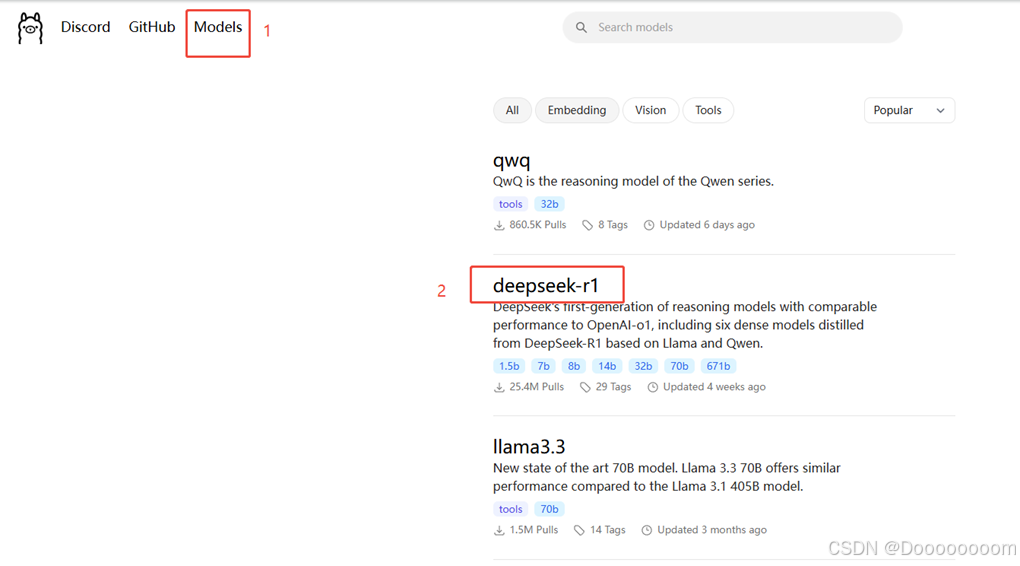
Task: Click the Ollama llama logo
Action: [30, 28]
